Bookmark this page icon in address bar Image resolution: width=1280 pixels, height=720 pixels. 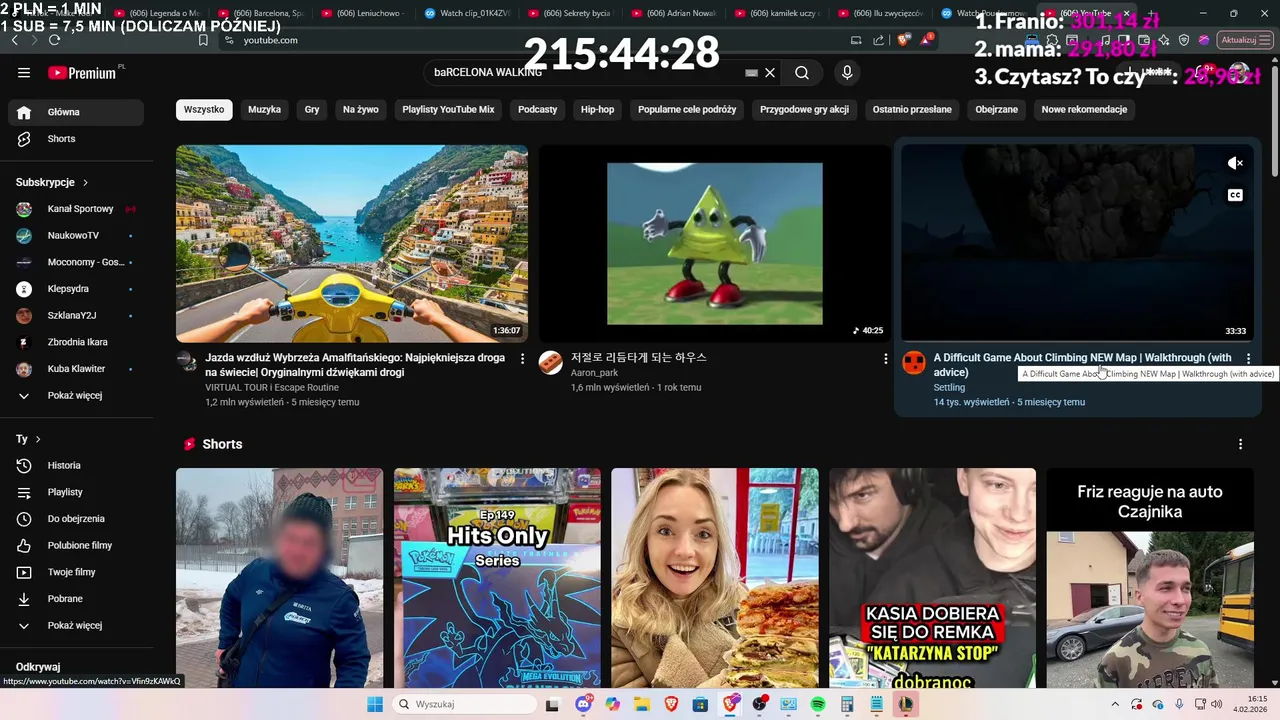point(203,40)
